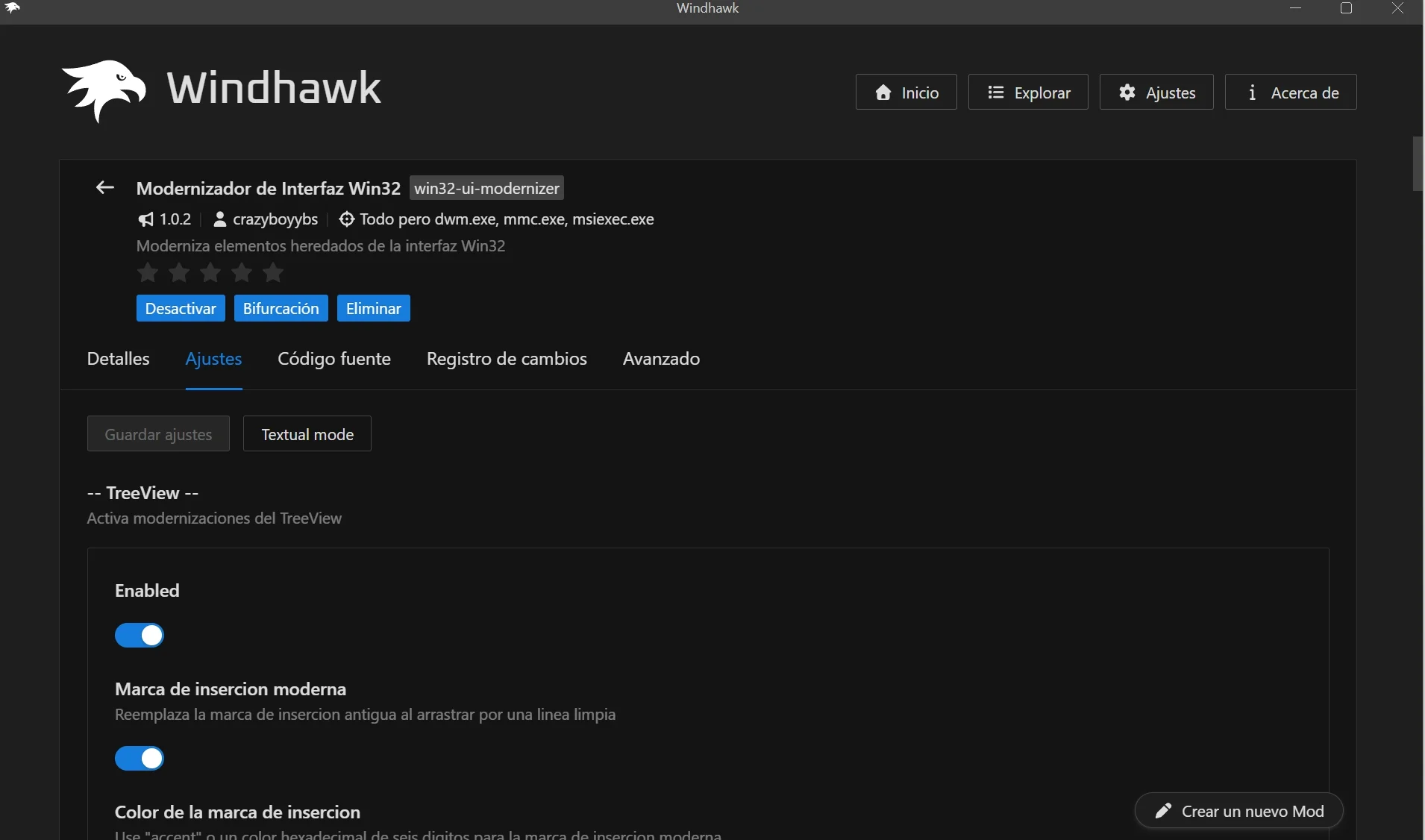Viewport: 1425px width, 840px height.
Task: Click the Activa modernizaciones del TreeView text
Action: click(x=214, y=518)
